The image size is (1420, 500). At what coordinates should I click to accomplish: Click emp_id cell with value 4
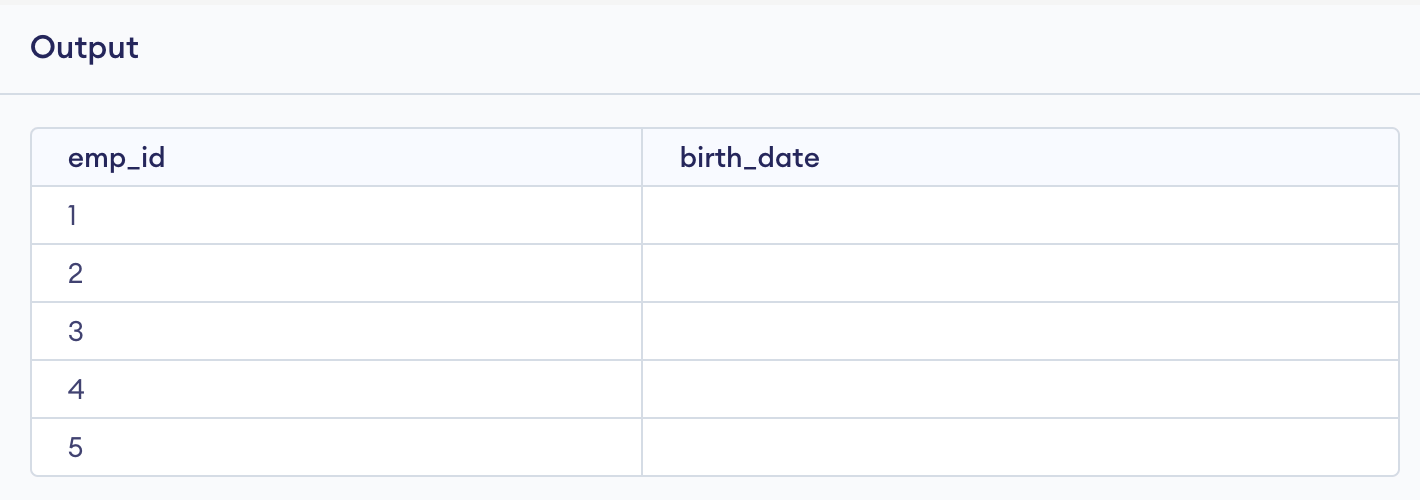(x=75, y=389)
